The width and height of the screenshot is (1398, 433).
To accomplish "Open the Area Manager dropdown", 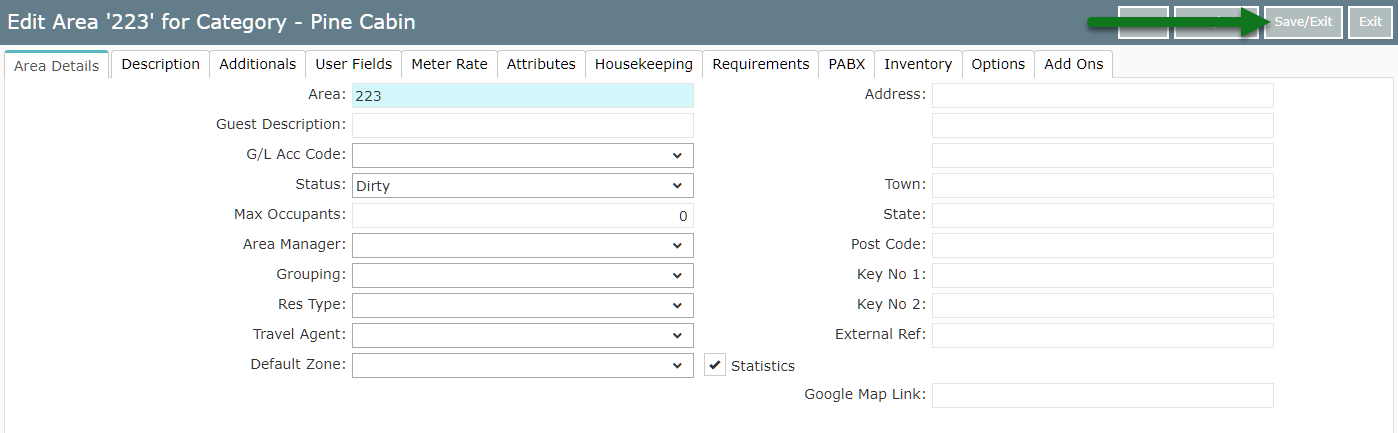I will point(522,245).
